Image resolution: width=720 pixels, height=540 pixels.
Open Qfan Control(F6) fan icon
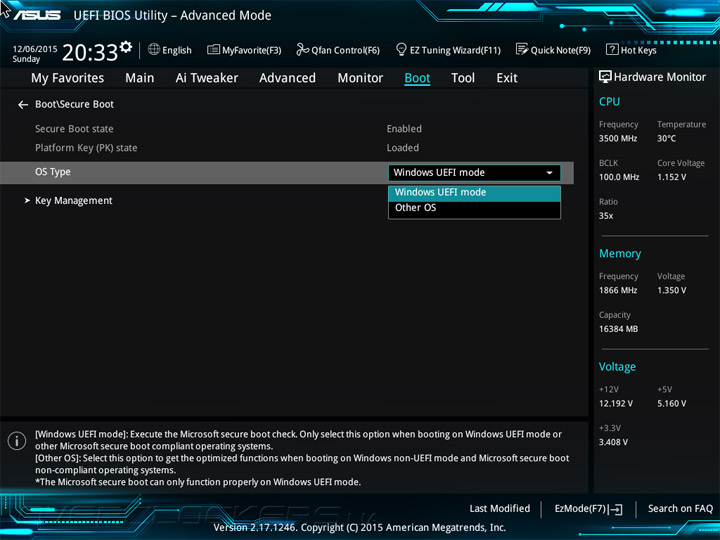(302, 50)
